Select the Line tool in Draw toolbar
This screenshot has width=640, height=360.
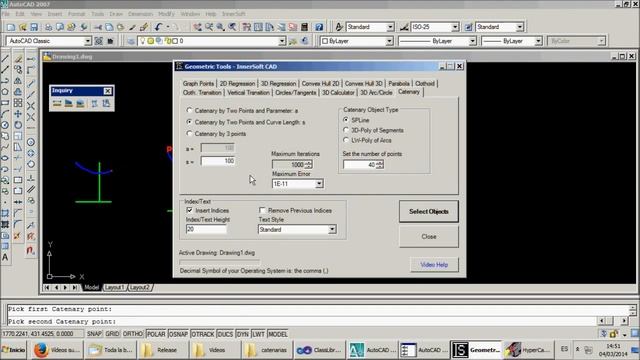click(x=5, y=59)
